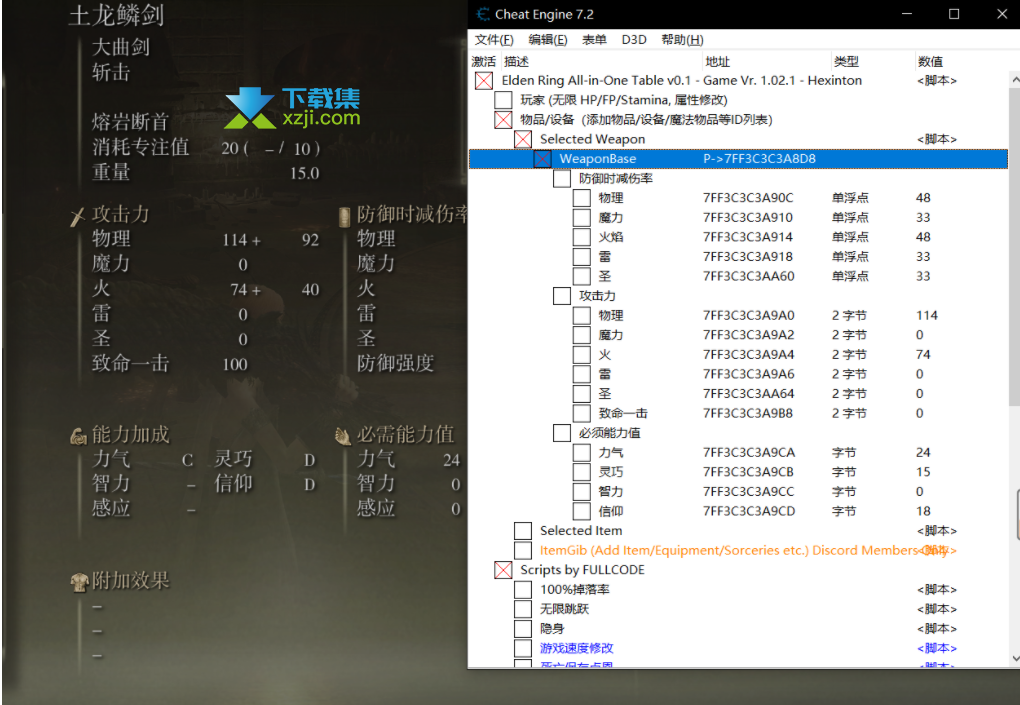Screen dimensions: 1020x705
Task: Maximize the Cheat Engine window
Action: click(x=954, y=14)
